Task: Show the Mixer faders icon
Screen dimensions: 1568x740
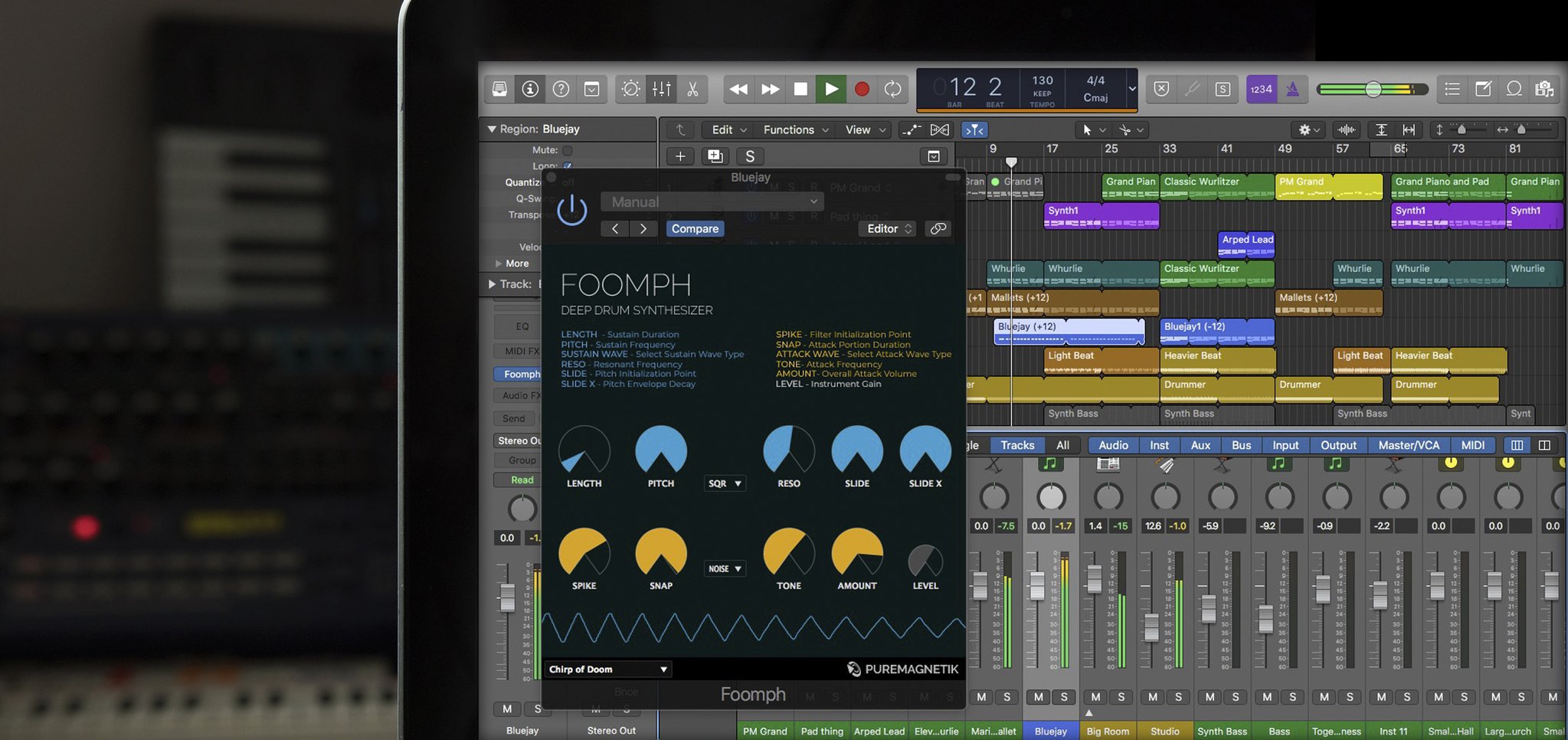Action: coord(662,89)
